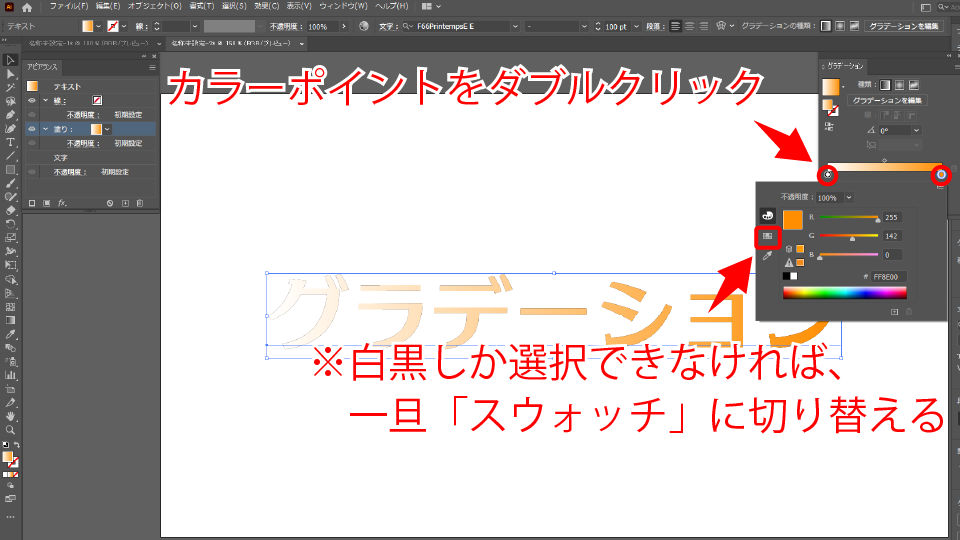Viewport: 960px width, 540px height.
Task: Clear appearance with the circle-slash icon
Action: point(110,203)
